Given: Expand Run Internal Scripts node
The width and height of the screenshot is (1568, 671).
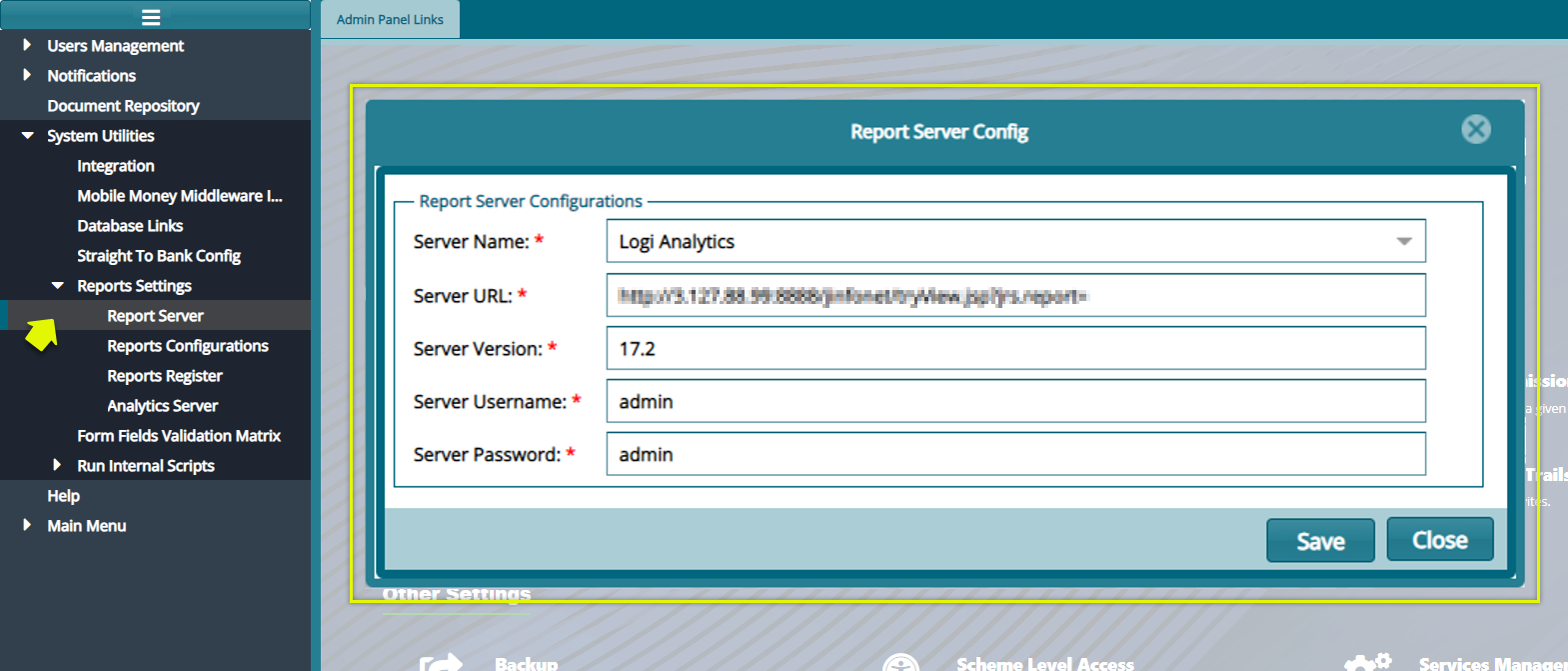Looking at the screenshot, I should [x=57, y=465].
